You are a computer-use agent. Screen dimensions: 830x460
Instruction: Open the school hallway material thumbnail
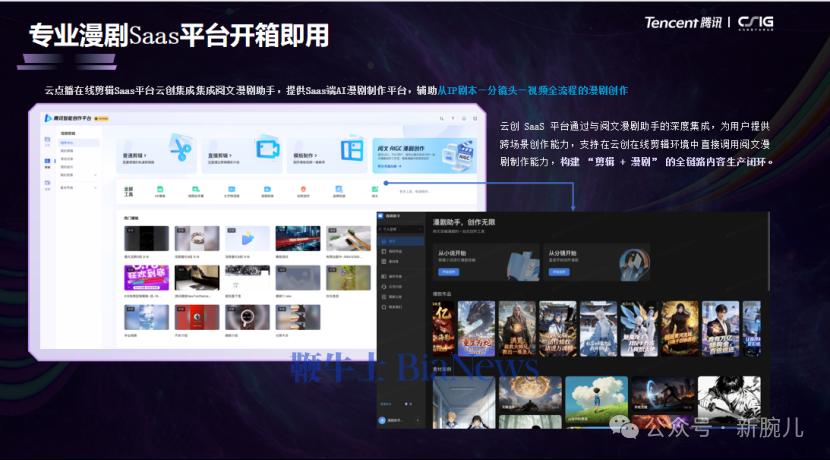(x=464, y=402)
